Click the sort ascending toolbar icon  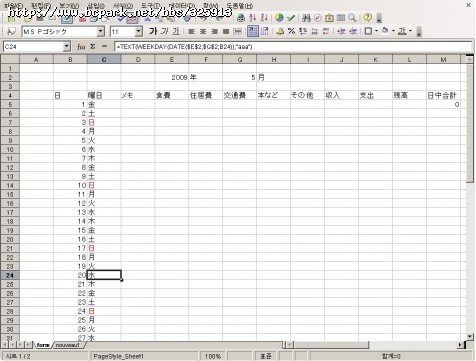(253, 18)
